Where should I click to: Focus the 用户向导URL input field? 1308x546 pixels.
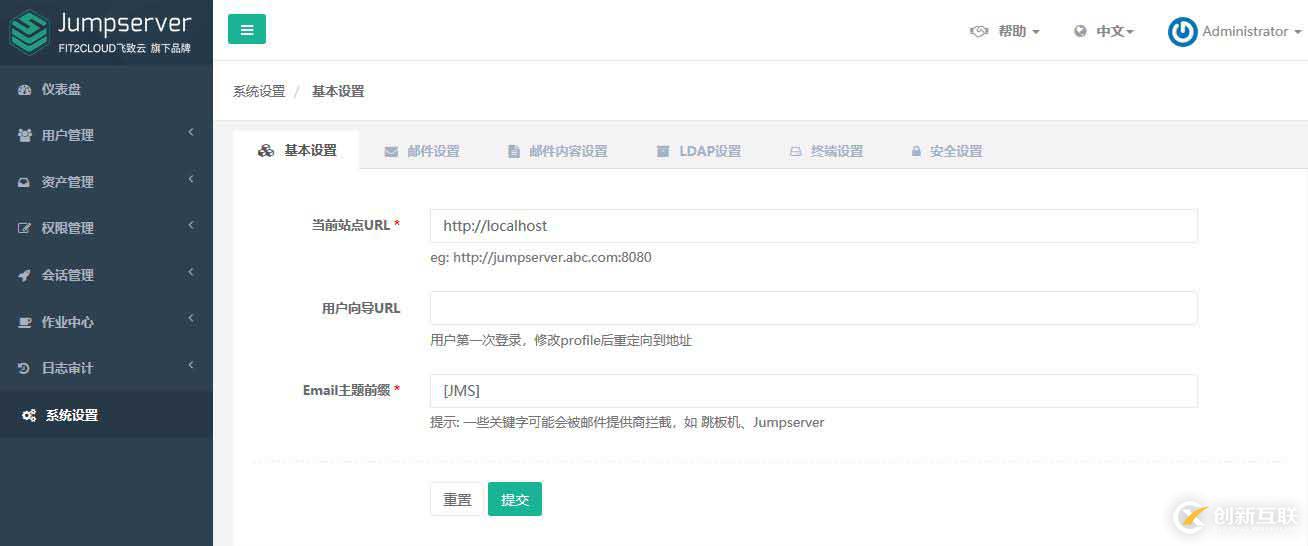[x=813, y=308]
